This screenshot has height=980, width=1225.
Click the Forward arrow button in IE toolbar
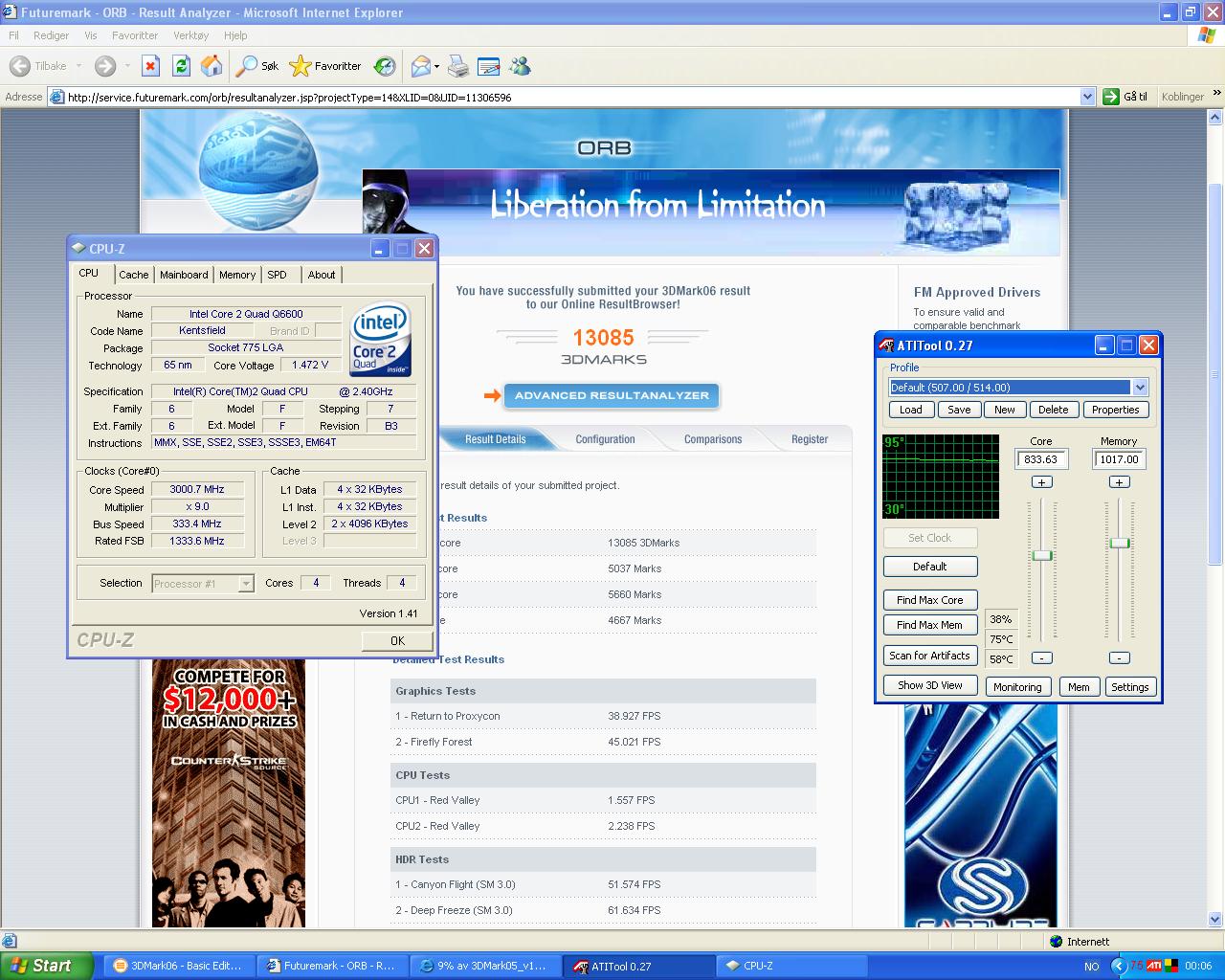click(105, 66)
